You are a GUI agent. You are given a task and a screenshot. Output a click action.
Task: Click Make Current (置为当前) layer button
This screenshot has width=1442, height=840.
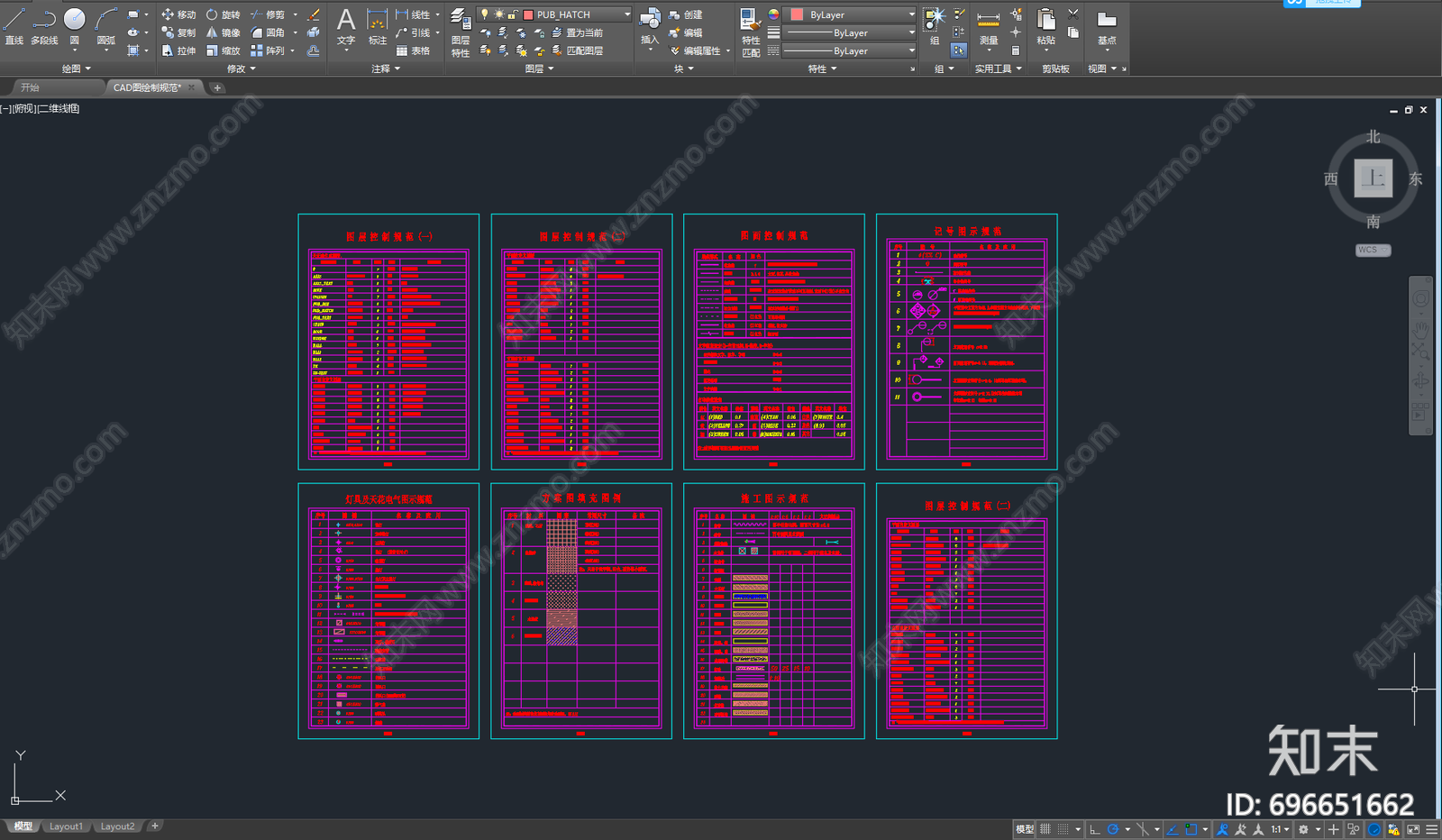pos(577,32)
